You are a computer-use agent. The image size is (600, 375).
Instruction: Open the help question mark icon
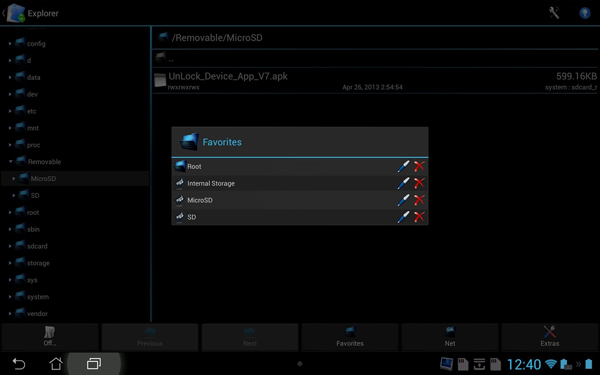tap(584, 13)
